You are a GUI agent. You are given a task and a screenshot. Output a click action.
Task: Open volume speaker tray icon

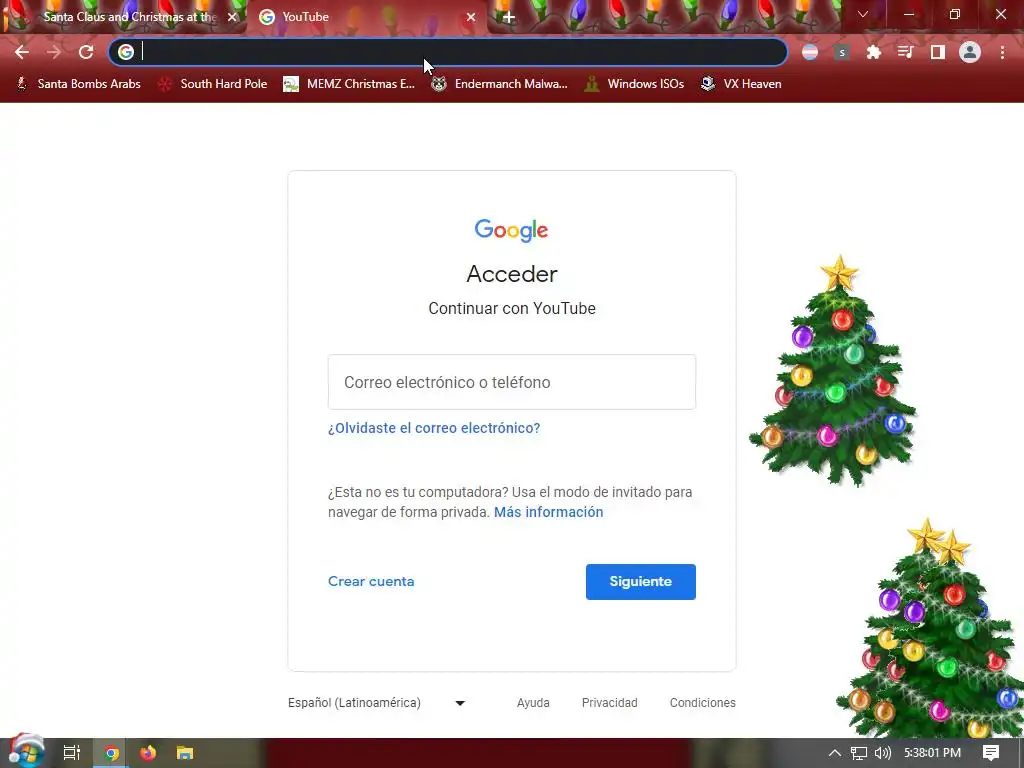(x=883, y=753)
